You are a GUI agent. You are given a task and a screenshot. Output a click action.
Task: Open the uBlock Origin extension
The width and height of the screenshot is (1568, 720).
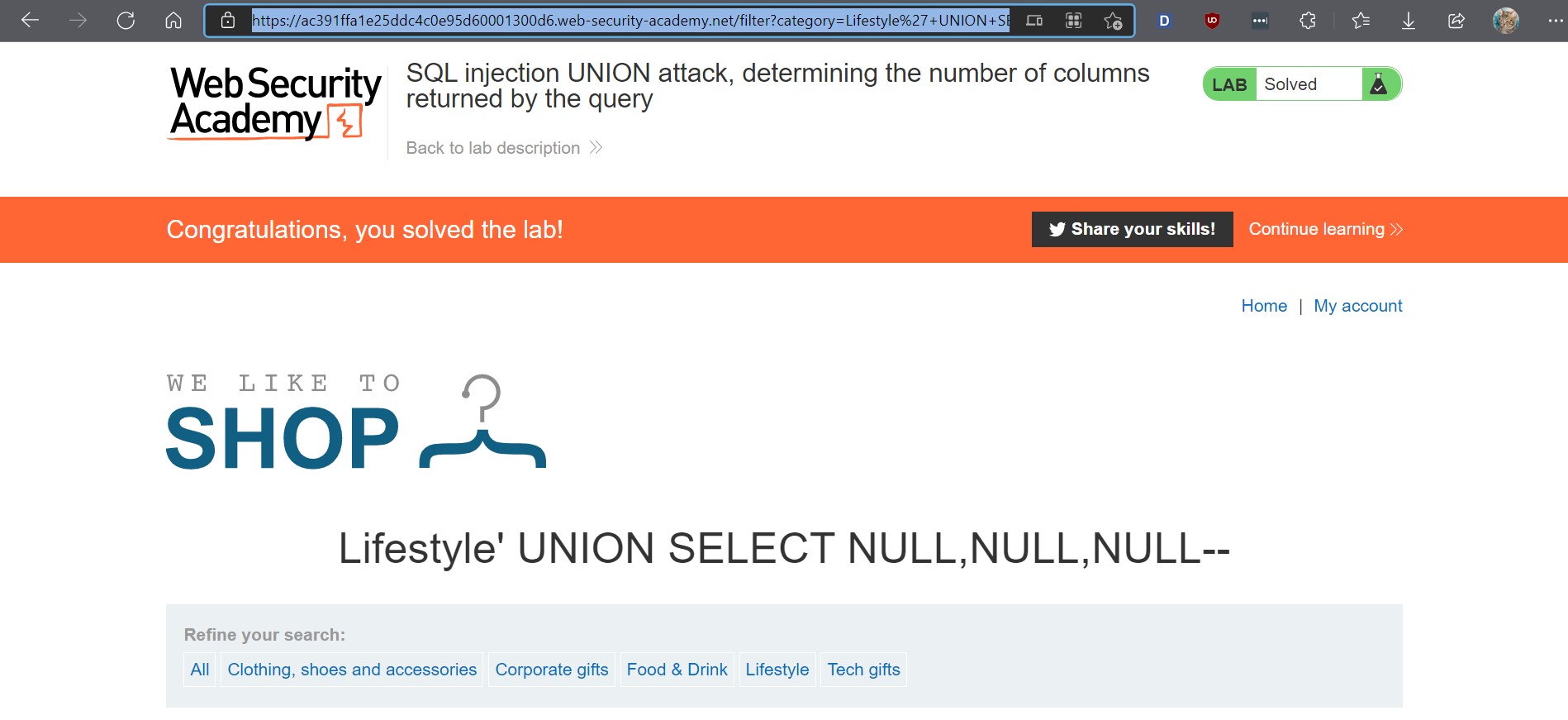(x=1210, y=21)
